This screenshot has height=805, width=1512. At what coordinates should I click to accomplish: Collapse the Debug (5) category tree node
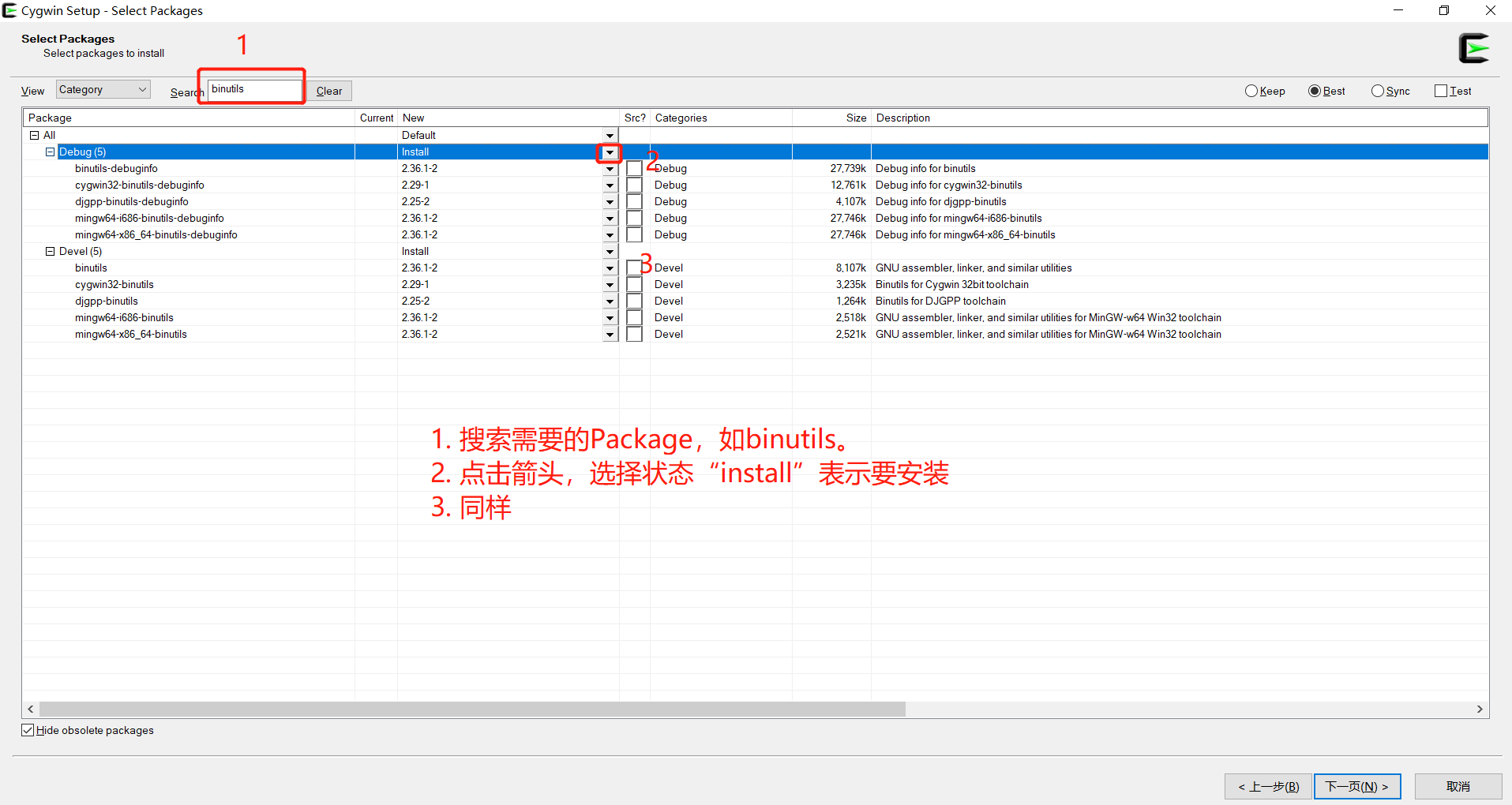(51, 152)
